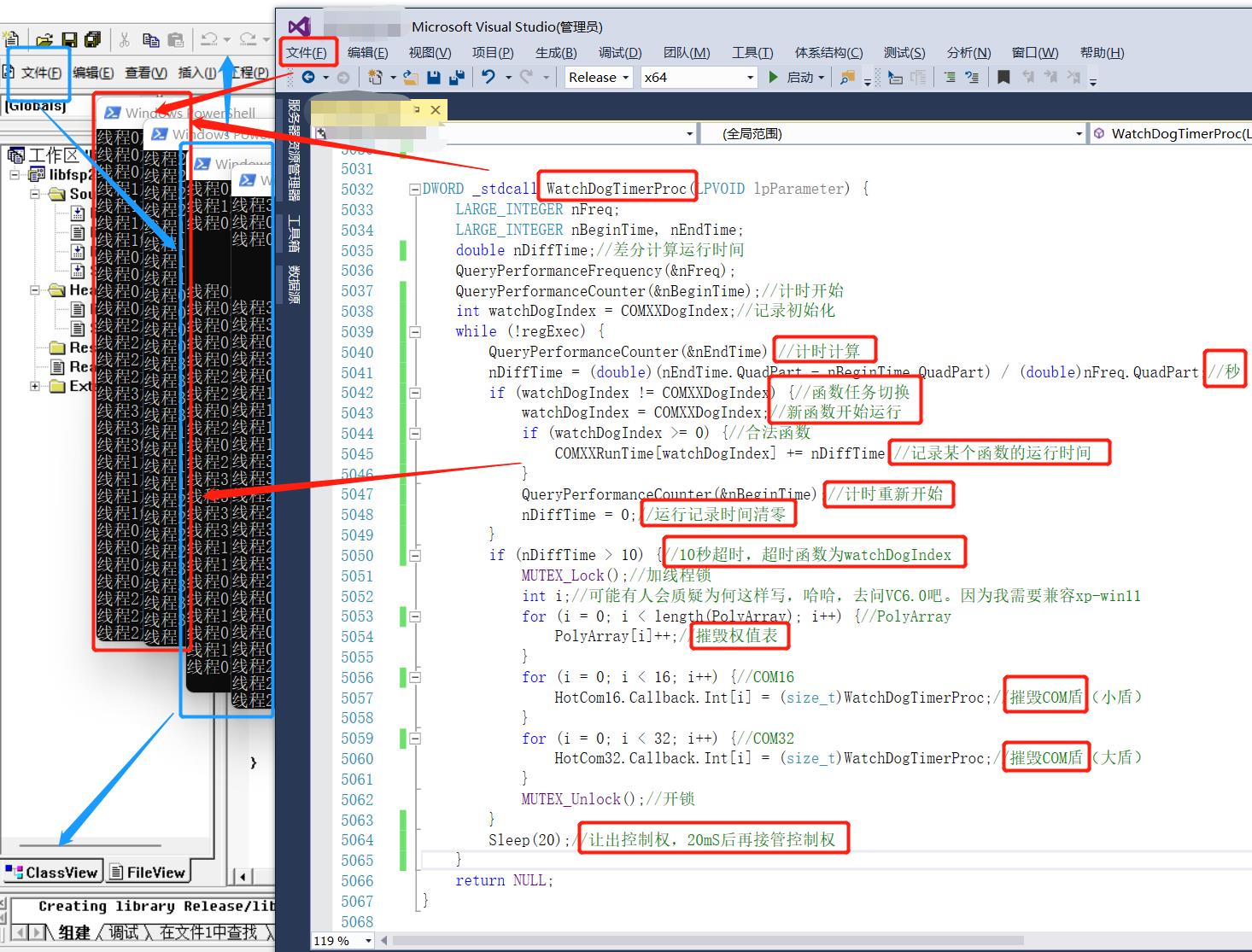
Task: Click the VC6 new text file icon
Action: coord(11,39)
